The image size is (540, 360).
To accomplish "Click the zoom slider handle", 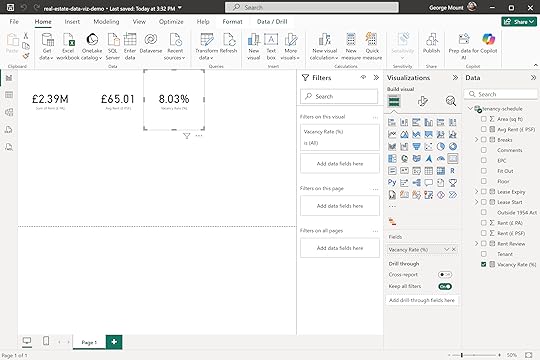I will [x=462, y=355].
